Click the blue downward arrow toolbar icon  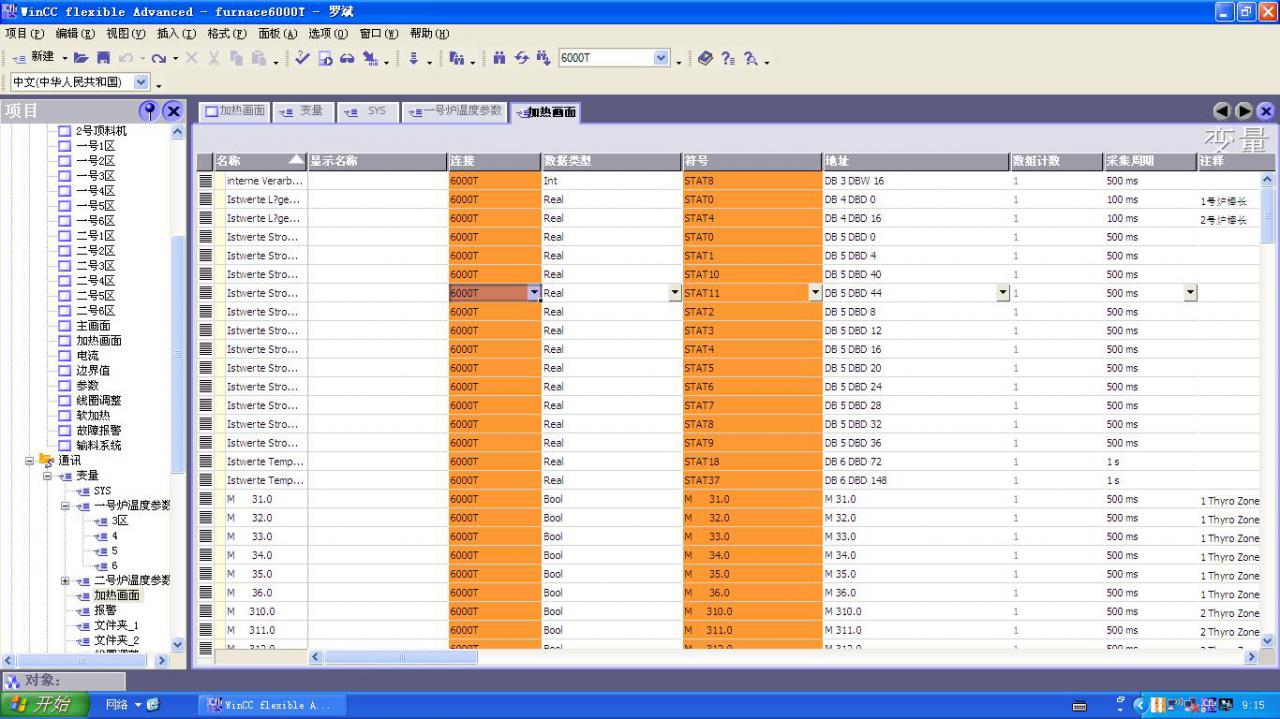pyautogui.click(x=413, y=58)
